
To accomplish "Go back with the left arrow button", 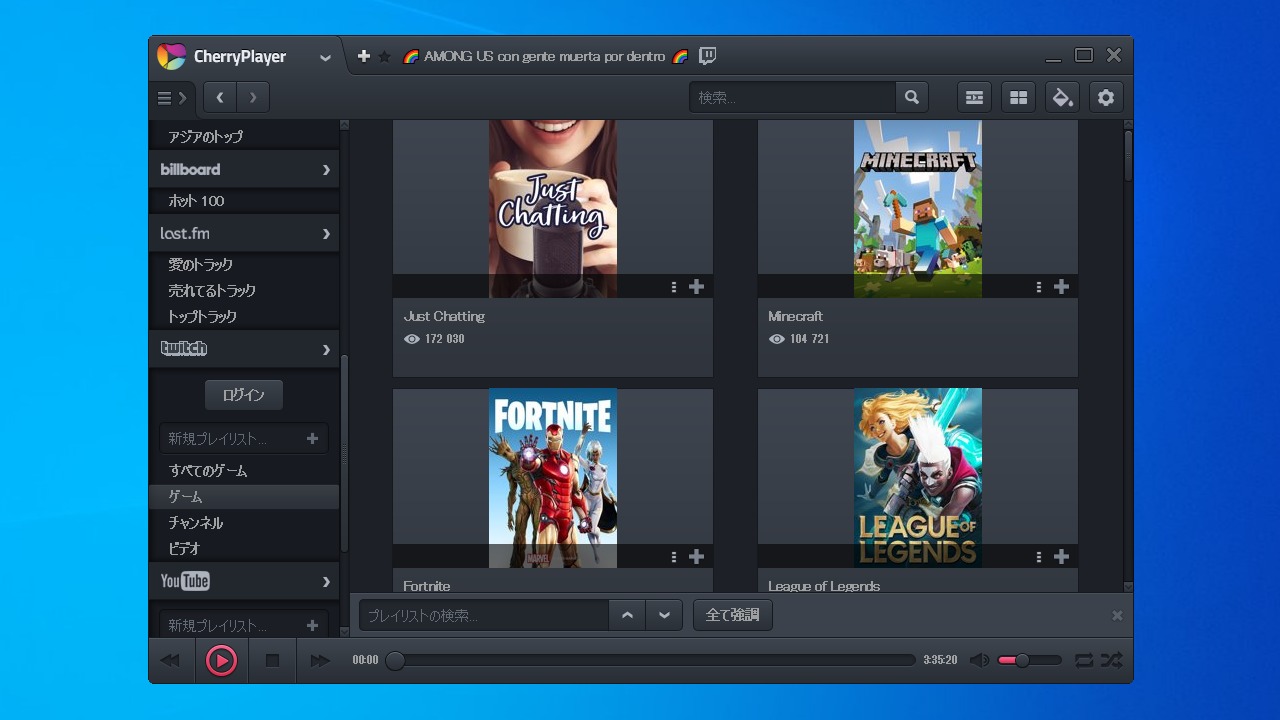I will click(x=220, y=98).
